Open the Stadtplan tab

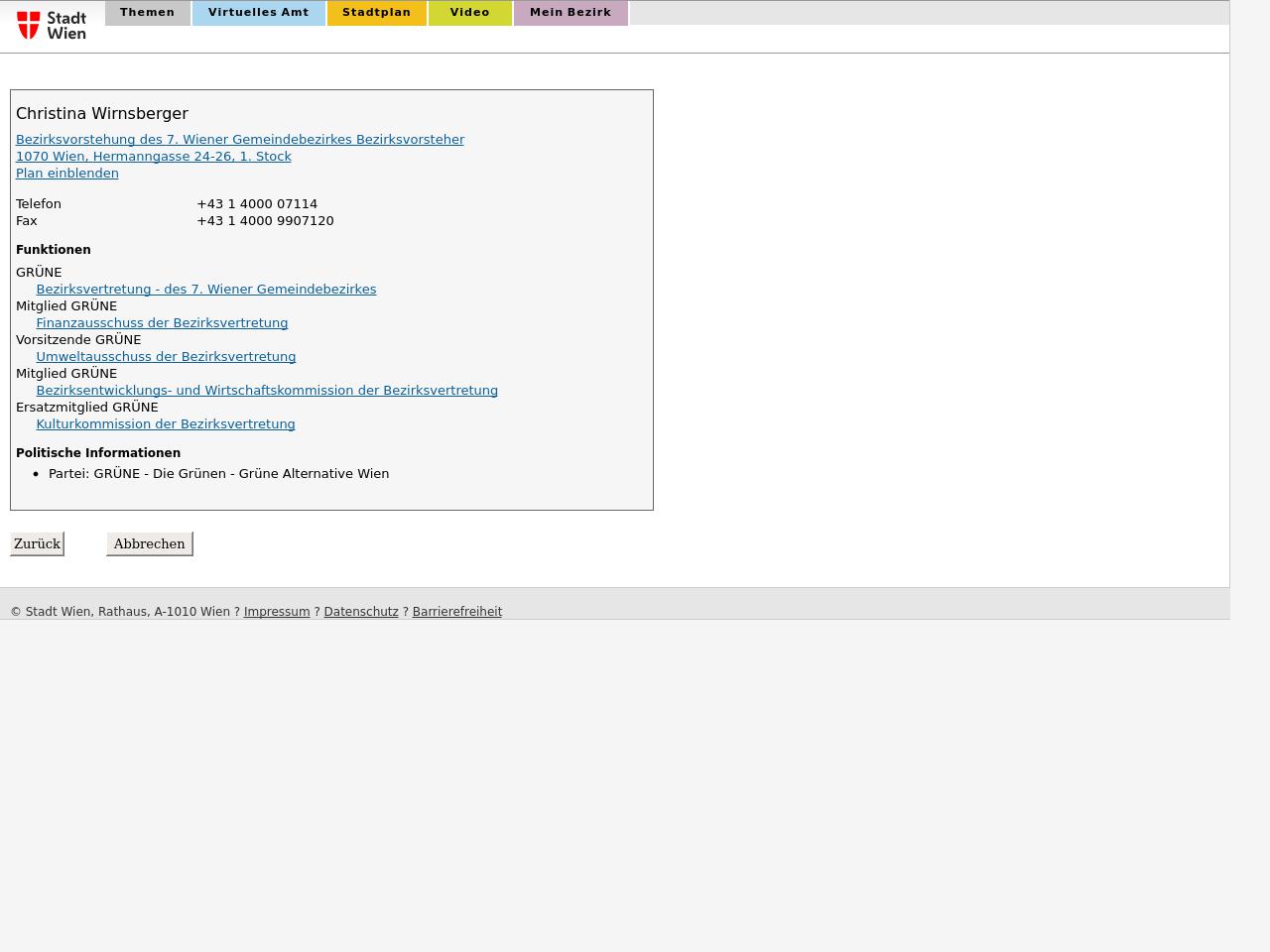pos(376,13)
